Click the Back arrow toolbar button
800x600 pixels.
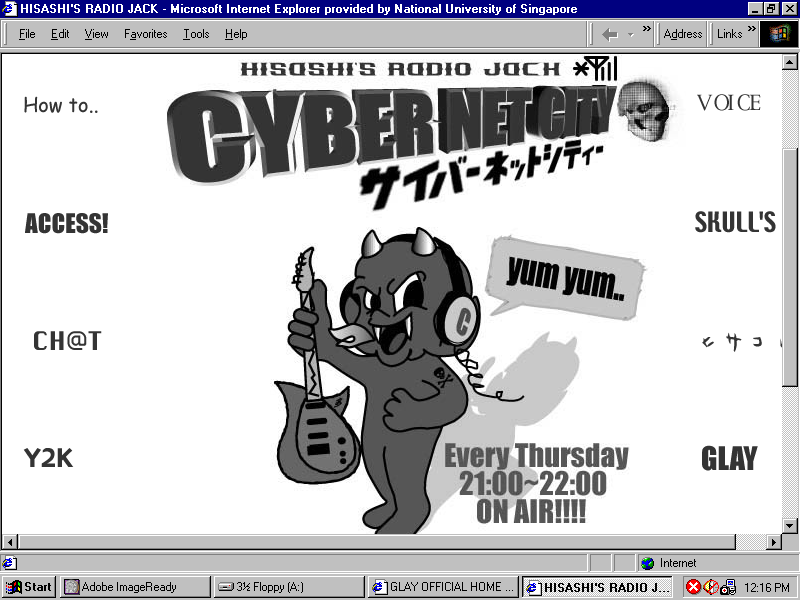(x=609, y=34)
